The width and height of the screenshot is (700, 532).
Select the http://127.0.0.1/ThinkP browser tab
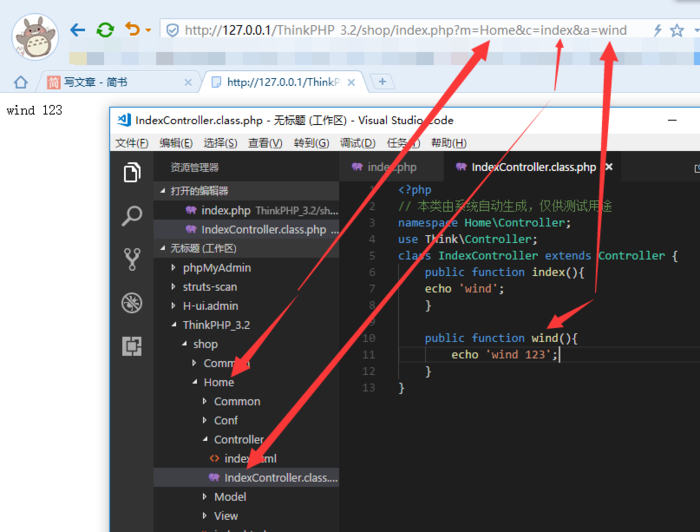pos(283,82)
